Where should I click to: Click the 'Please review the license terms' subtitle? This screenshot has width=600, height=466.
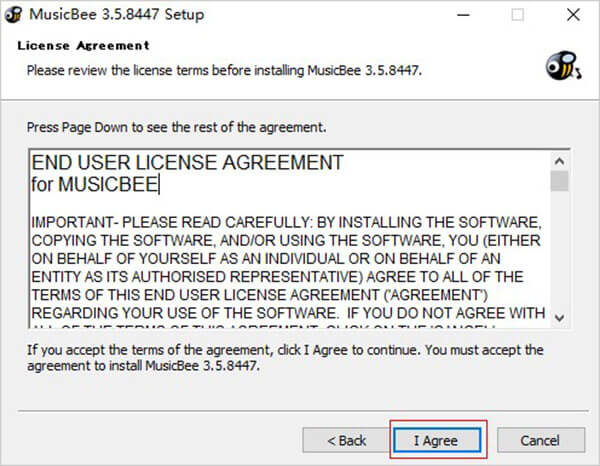tap(224, 71)
